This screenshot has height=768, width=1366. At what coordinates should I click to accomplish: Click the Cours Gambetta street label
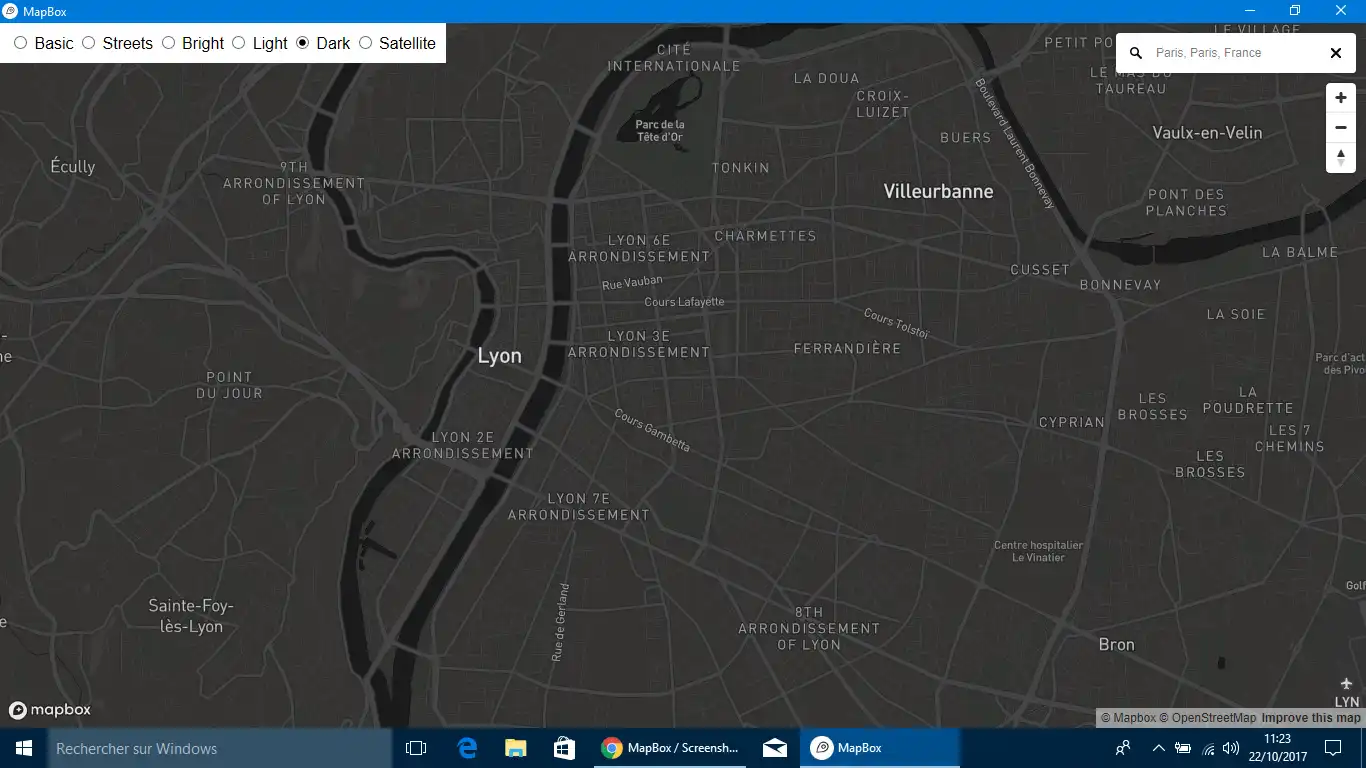tap(652, 430)
